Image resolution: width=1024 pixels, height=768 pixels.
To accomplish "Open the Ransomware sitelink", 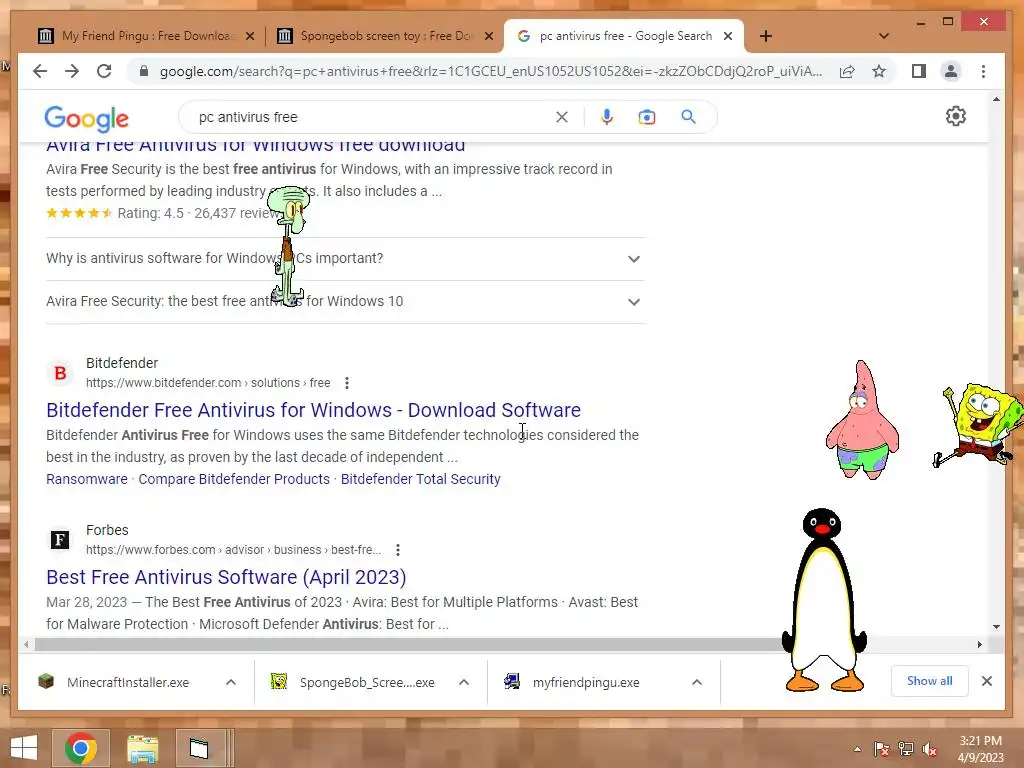I will (x=87, y=479).
